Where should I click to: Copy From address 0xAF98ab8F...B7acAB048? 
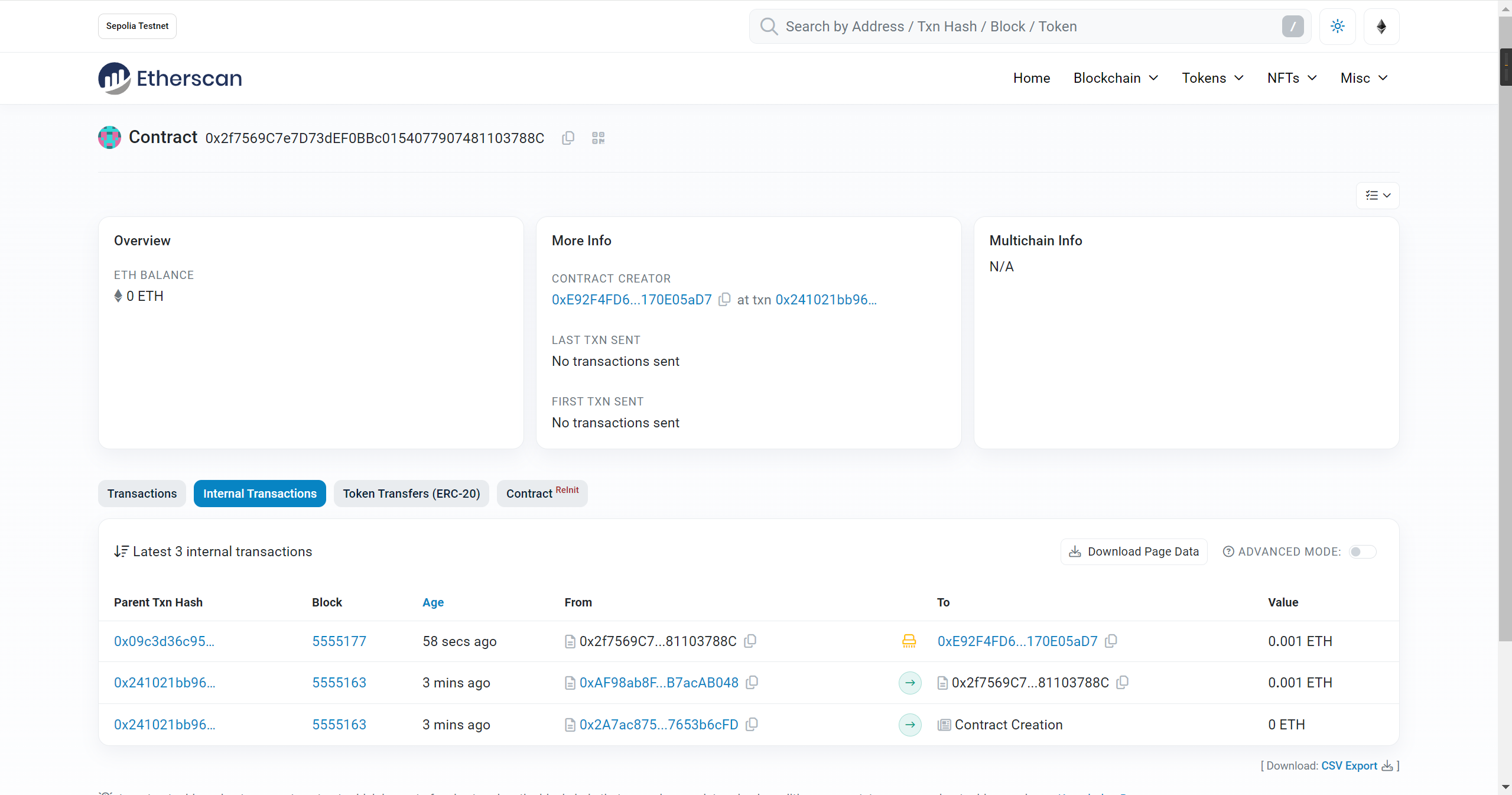(x=752, y=682)
